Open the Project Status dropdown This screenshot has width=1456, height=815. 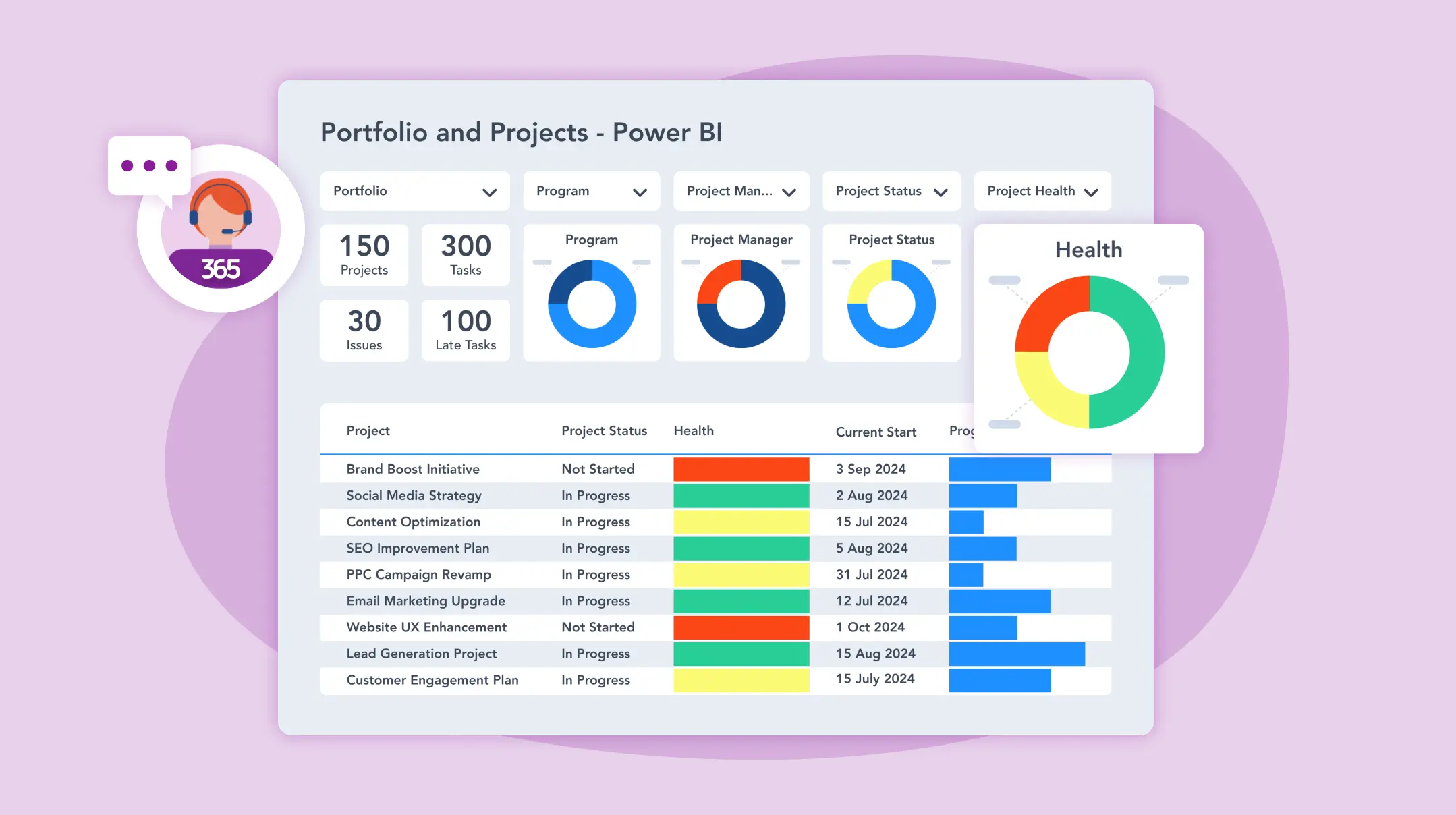(891, 192)
